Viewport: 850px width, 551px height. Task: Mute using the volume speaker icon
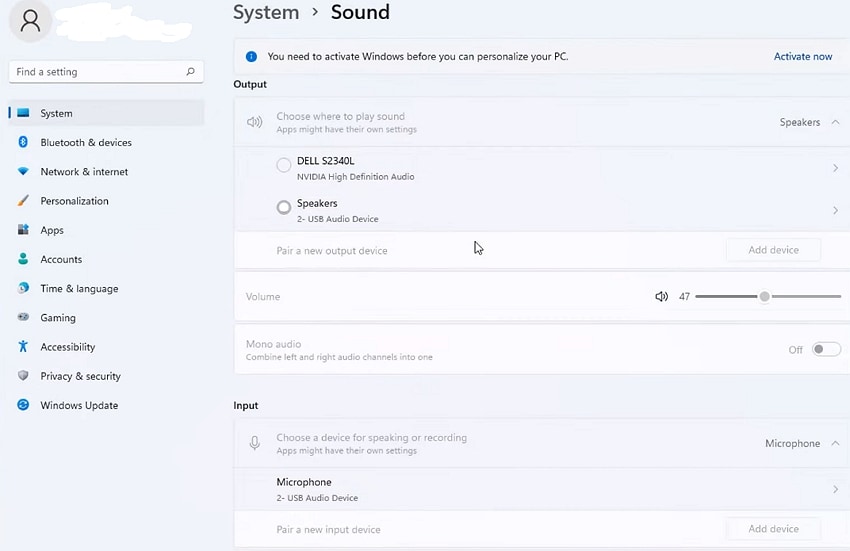661,297
